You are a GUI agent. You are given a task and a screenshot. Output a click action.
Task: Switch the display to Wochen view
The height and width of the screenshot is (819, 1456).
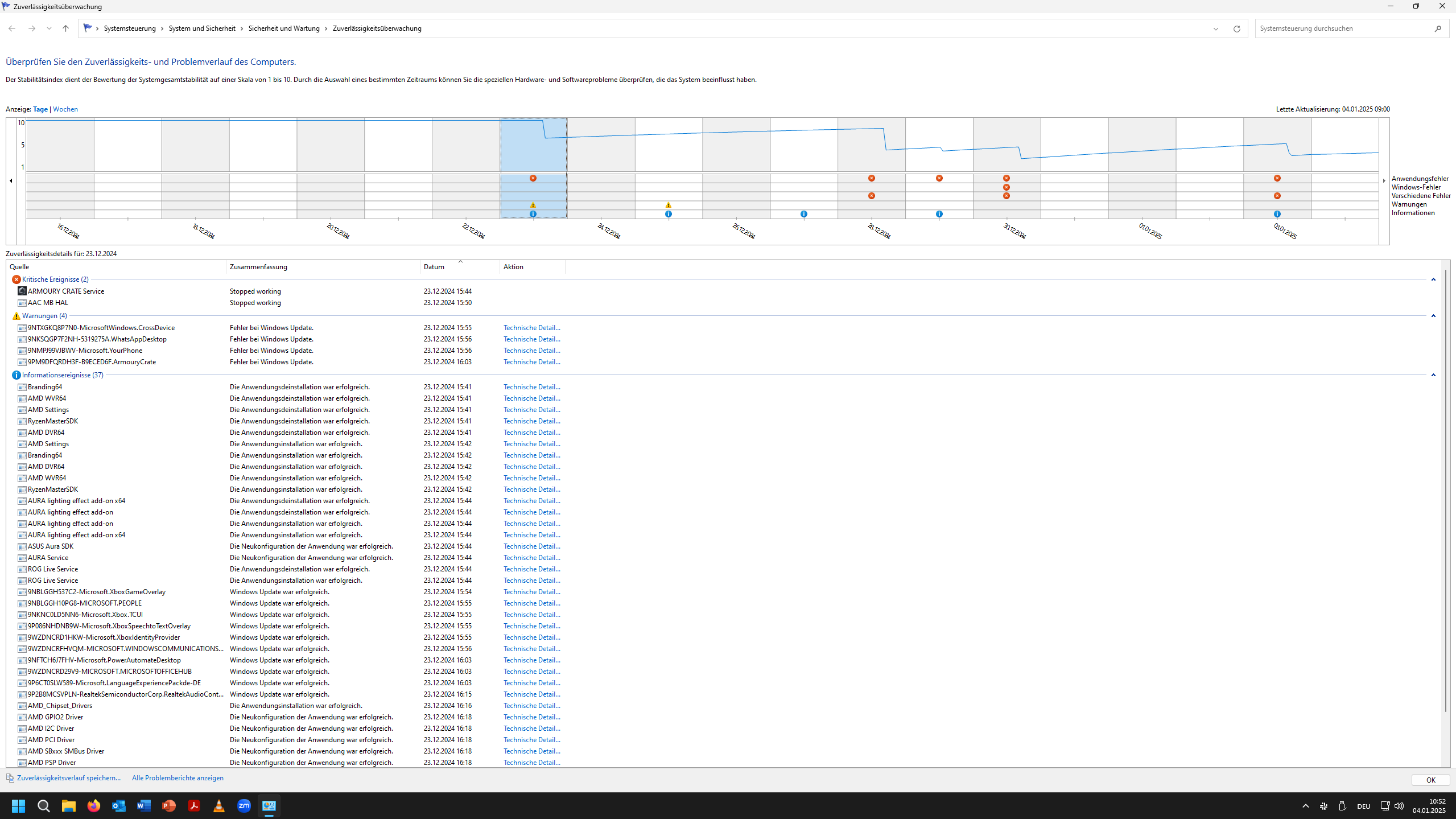pyautogui.click(x=65, y=109)
